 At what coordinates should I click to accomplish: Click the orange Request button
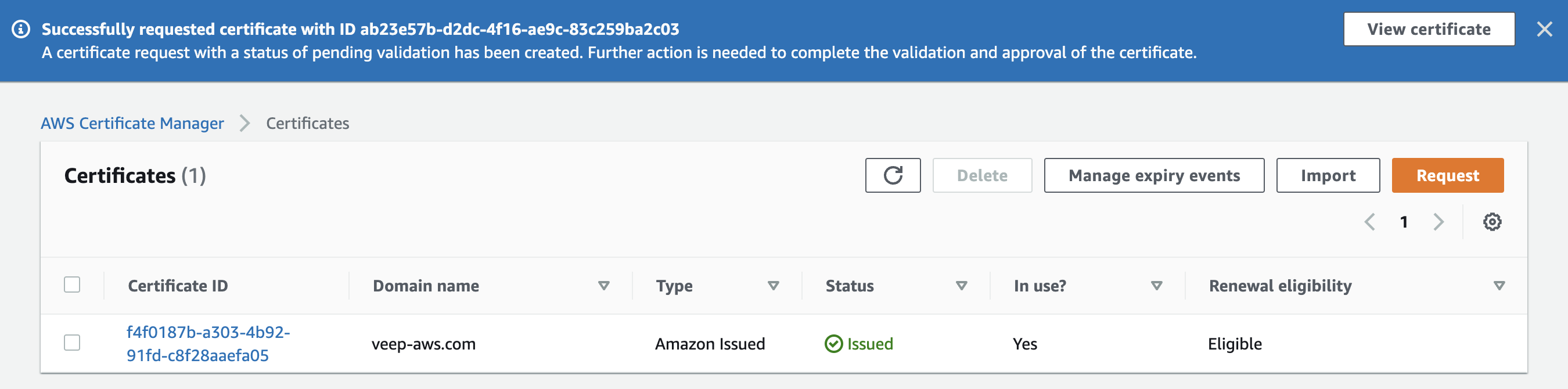[1447, 175]
